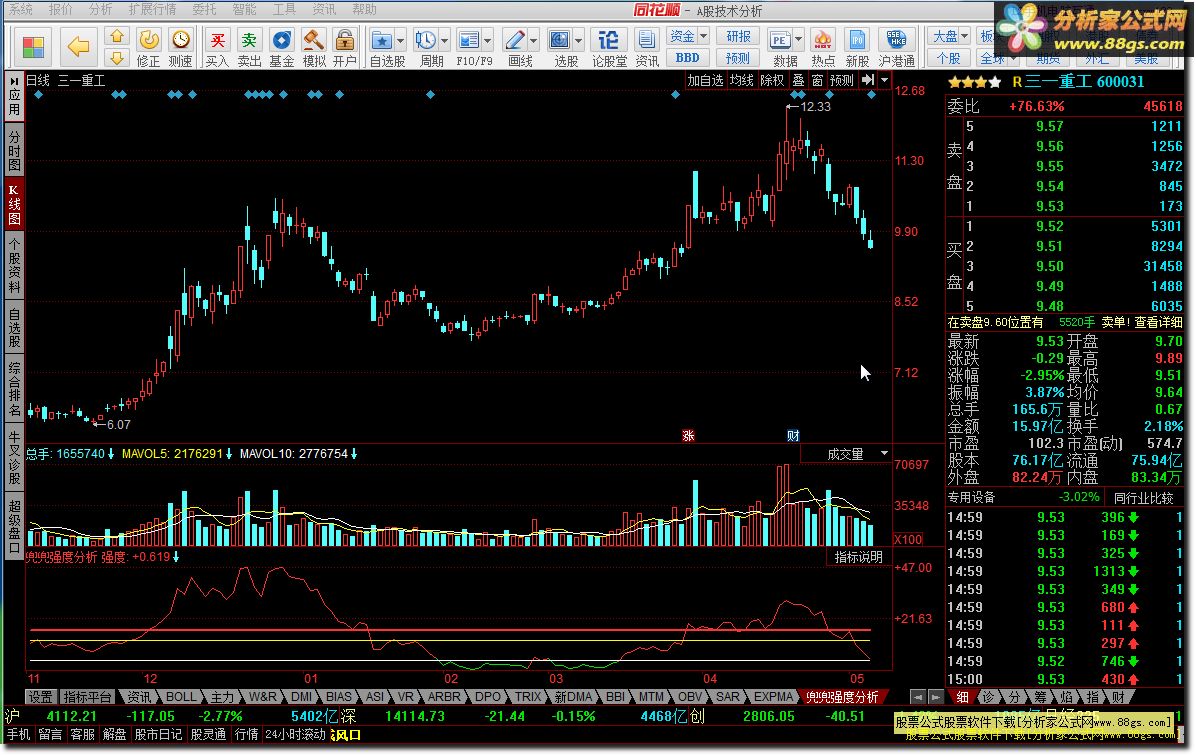This screenshot has width=1196, height=755.
Task: Expand the F10/F9 dropdown arrow
Action: pyautogui.click(x=488, y=40)
